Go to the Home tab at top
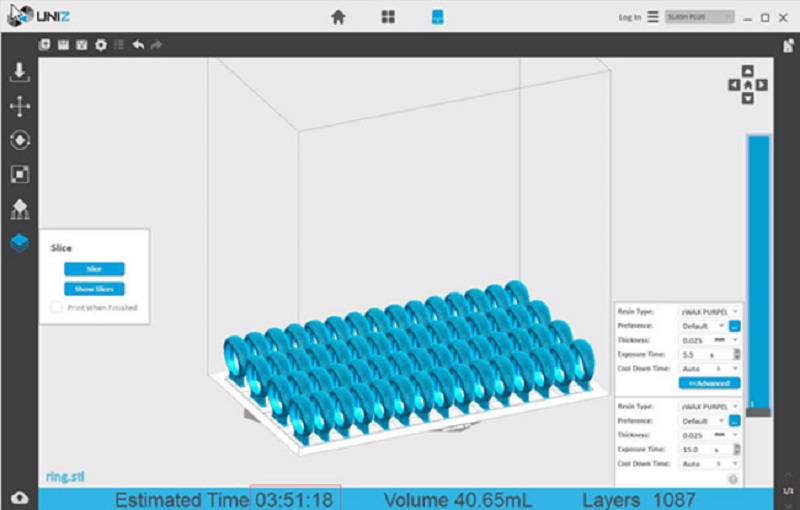800x510 pixels. tap(339, 17)
